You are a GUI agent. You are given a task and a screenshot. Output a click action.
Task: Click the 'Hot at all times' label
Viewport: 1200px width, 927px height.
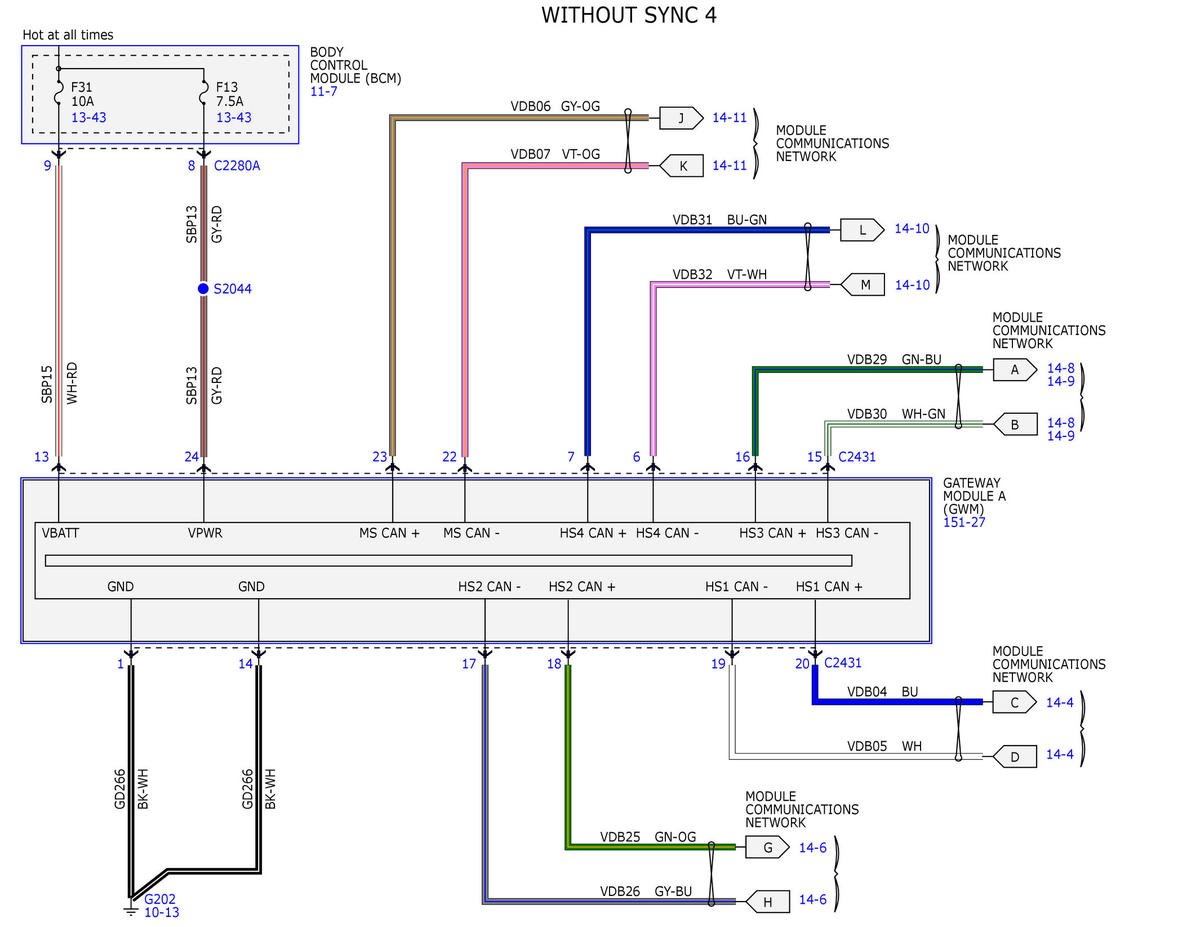tap(68, 35)
